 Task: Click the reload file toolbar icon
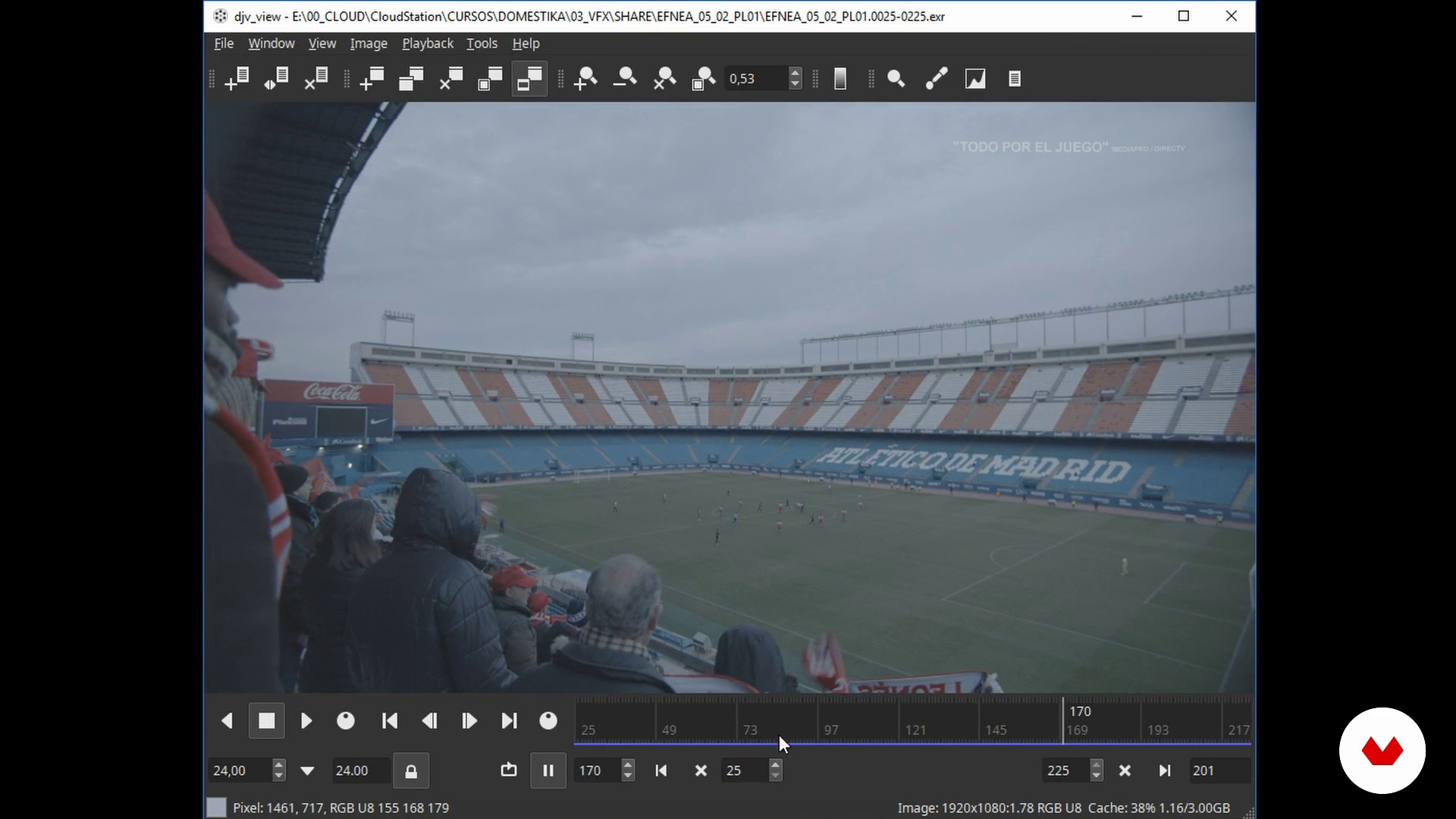(x=277, y=79)
